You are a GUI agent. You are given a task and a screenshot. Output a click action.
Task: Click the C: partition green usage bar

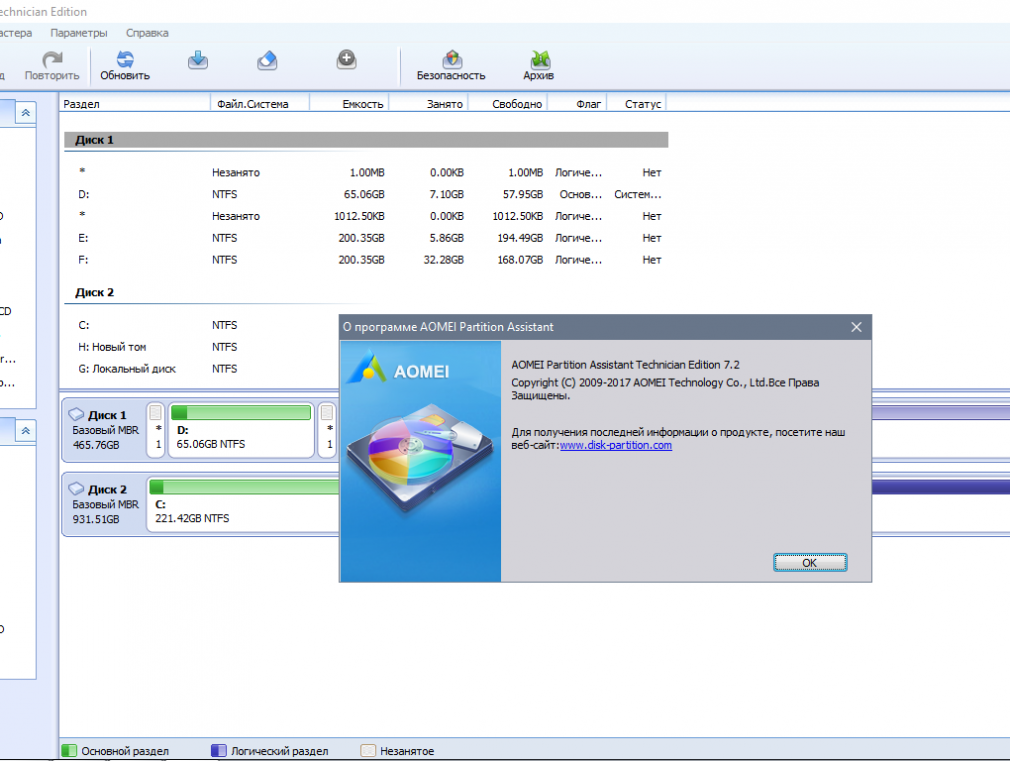tap(244, 486)
